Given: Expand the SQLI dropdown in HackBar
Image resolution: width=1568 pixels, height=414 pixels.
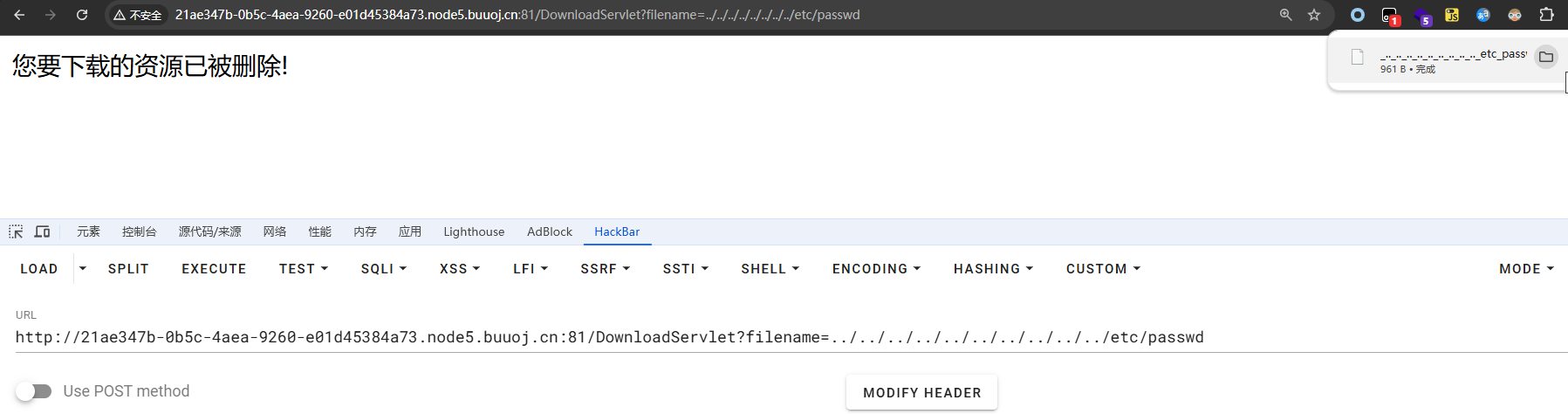Looking at the screenshot, I should click(x=384, y=269).
